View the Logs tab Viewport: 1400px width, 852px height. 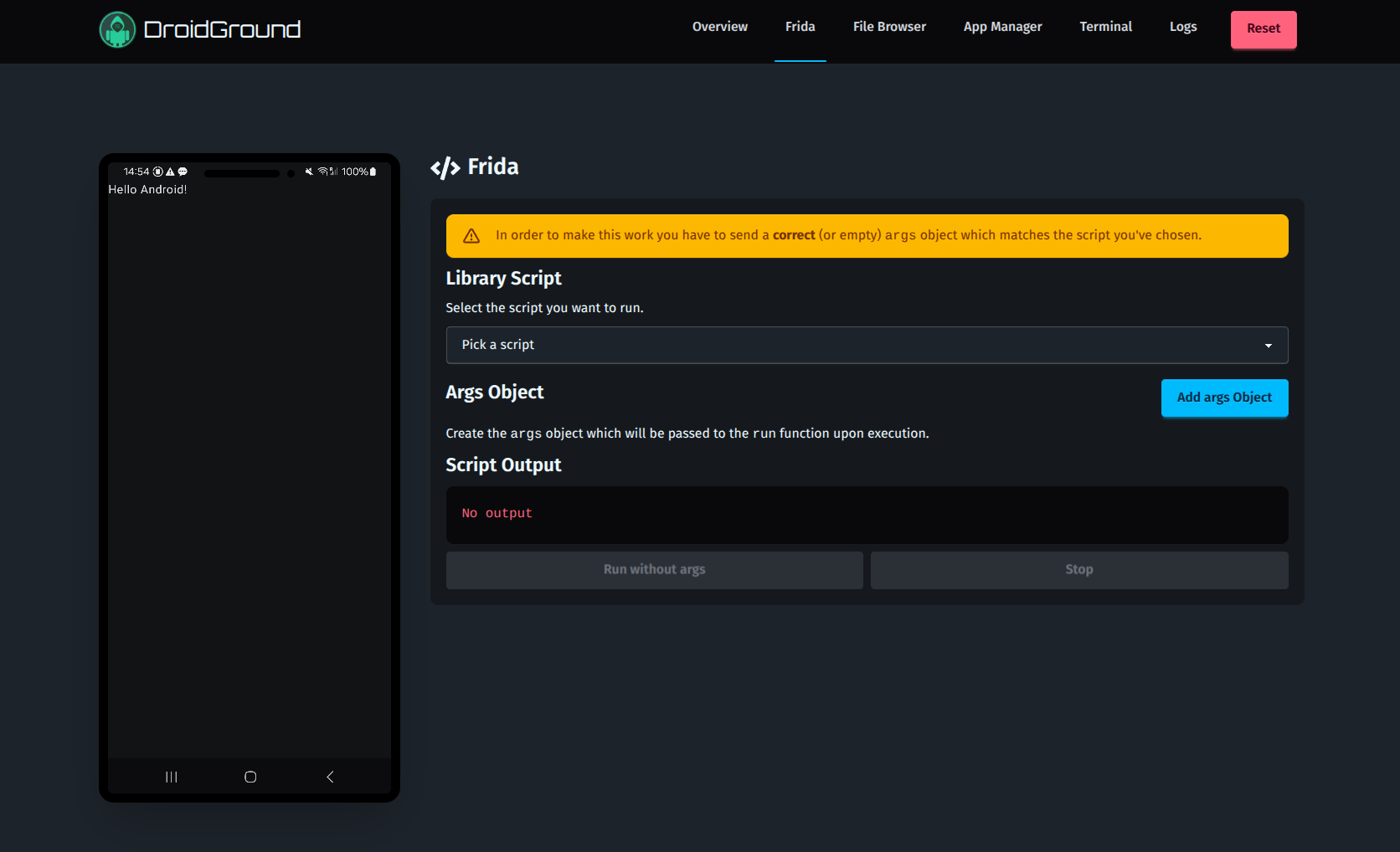pyautogui.click(x=1182, y=27)
